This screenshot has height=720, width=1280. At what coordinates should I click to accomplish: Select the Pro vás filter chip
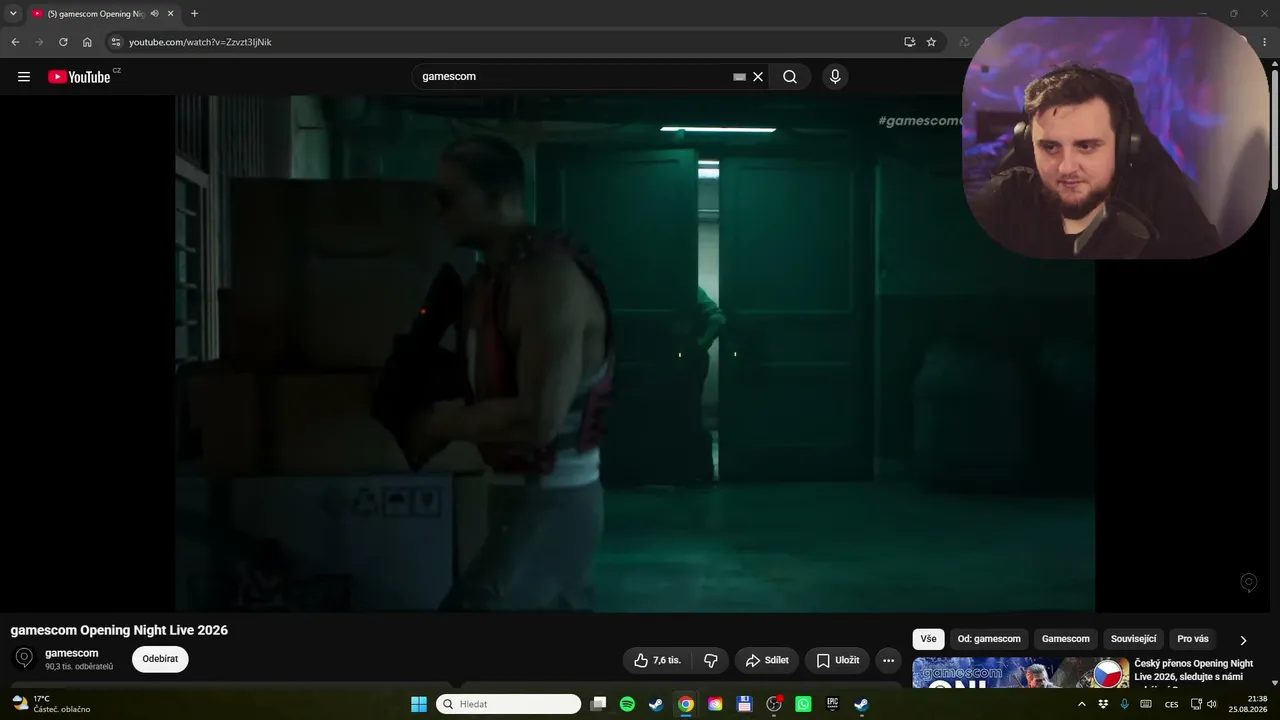click(x=1193, y=639)
